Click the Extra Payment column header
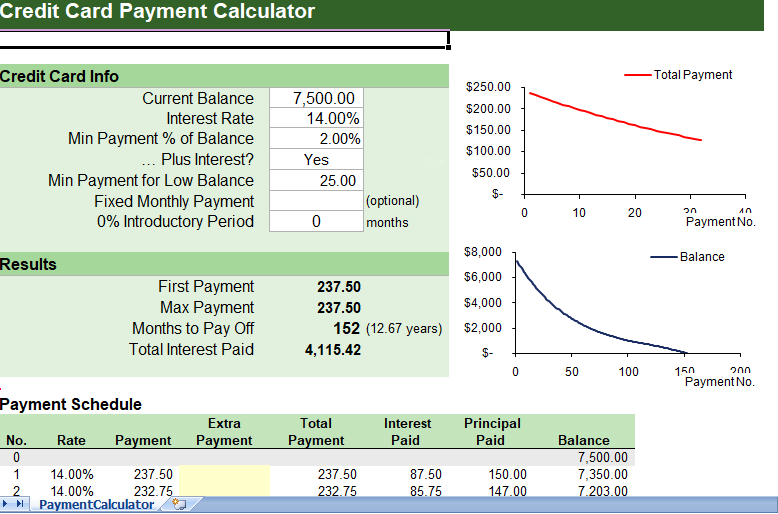778x514 pixels. click(224, 432)
